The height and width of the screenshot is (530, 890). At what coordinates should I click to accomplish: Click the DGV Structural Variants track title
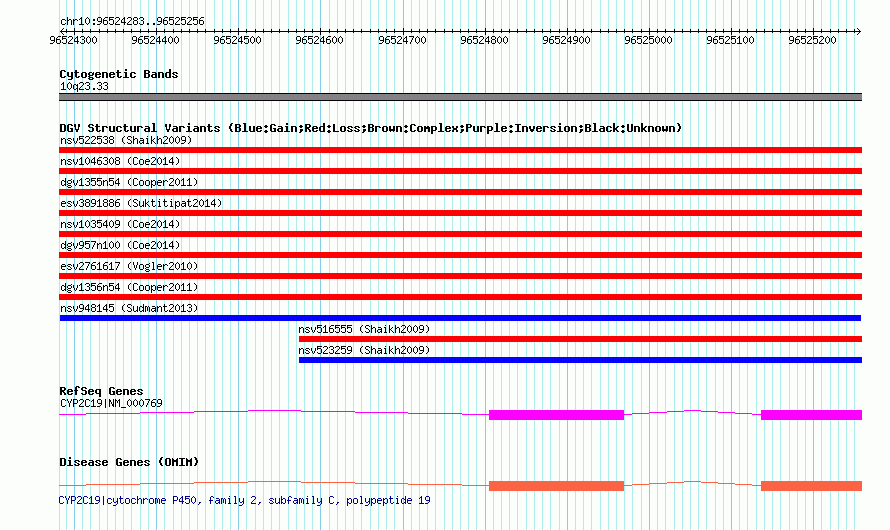371,128
